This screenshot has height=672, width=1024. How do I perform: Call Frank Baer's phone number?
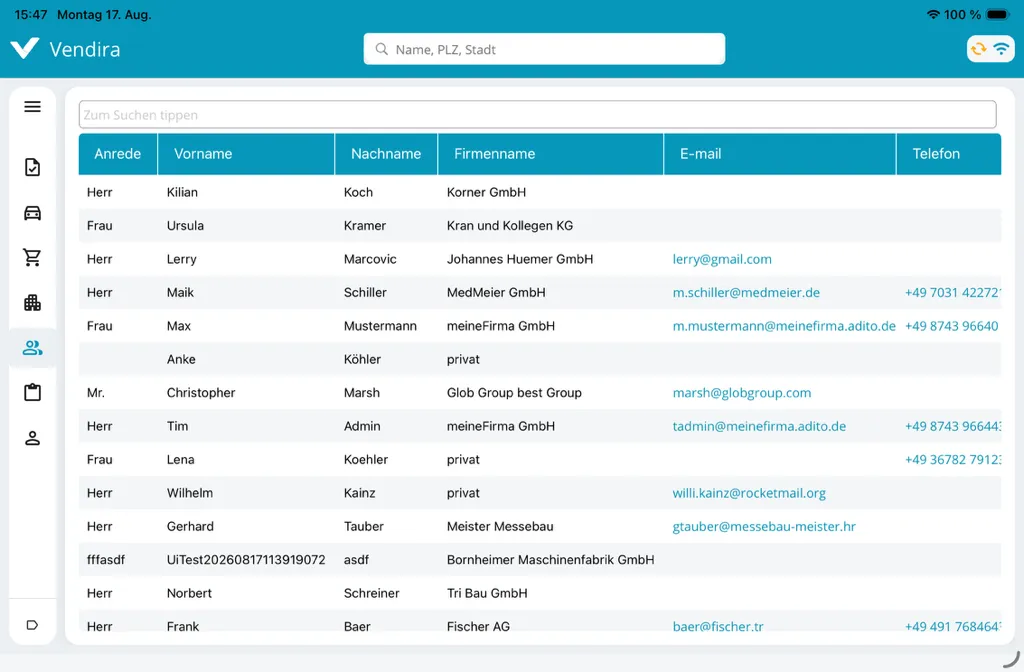952,626
